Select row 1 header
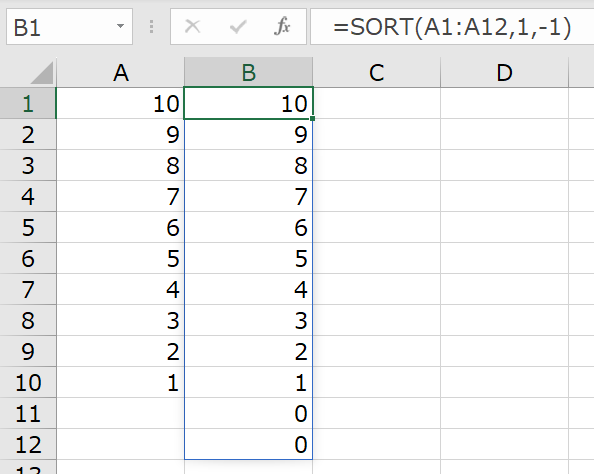The image size is (594, 474). (x=28, y=103)
